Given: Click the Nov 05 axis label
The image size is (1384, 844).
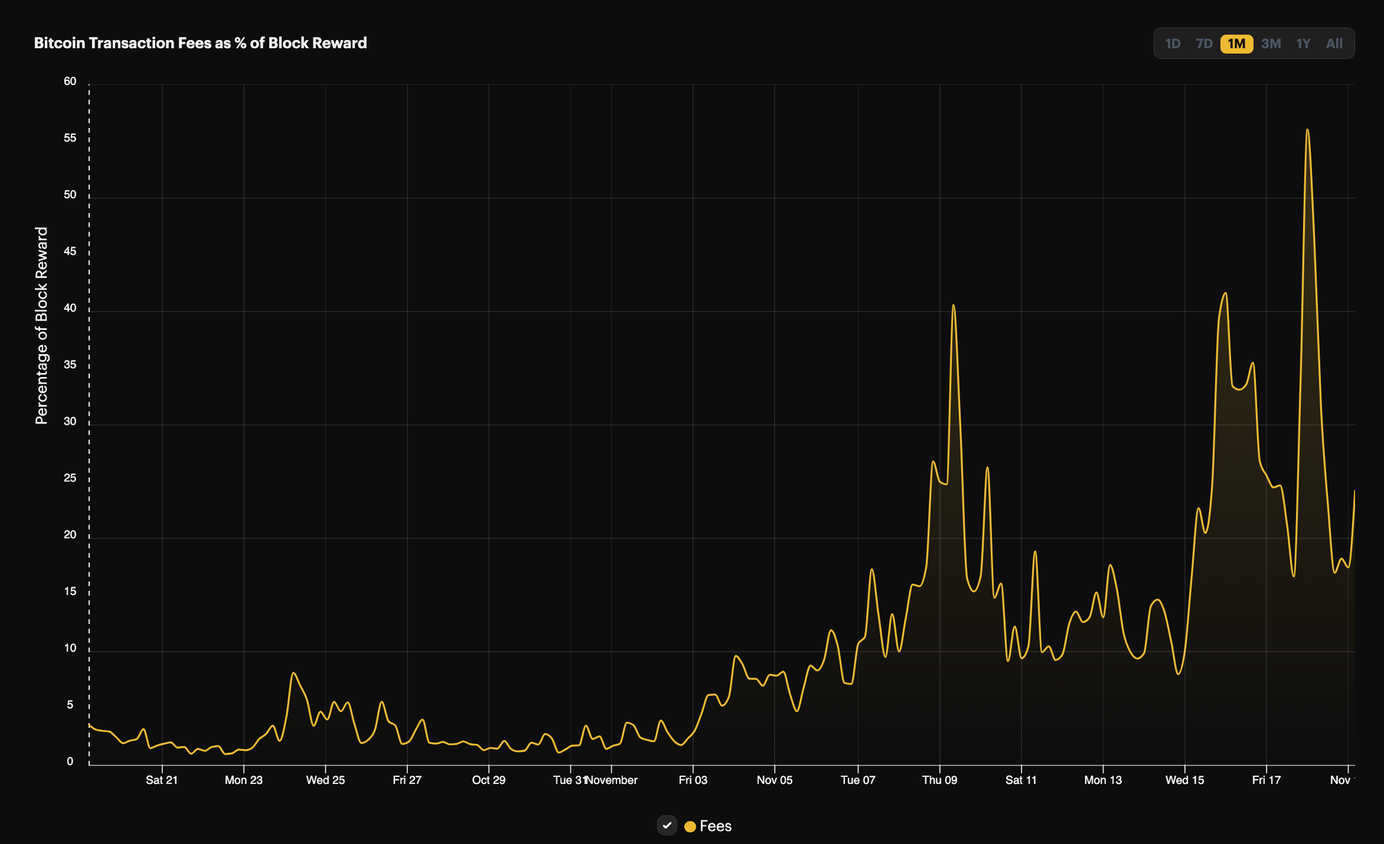Looking at the screenshot, I should (774, 779).
